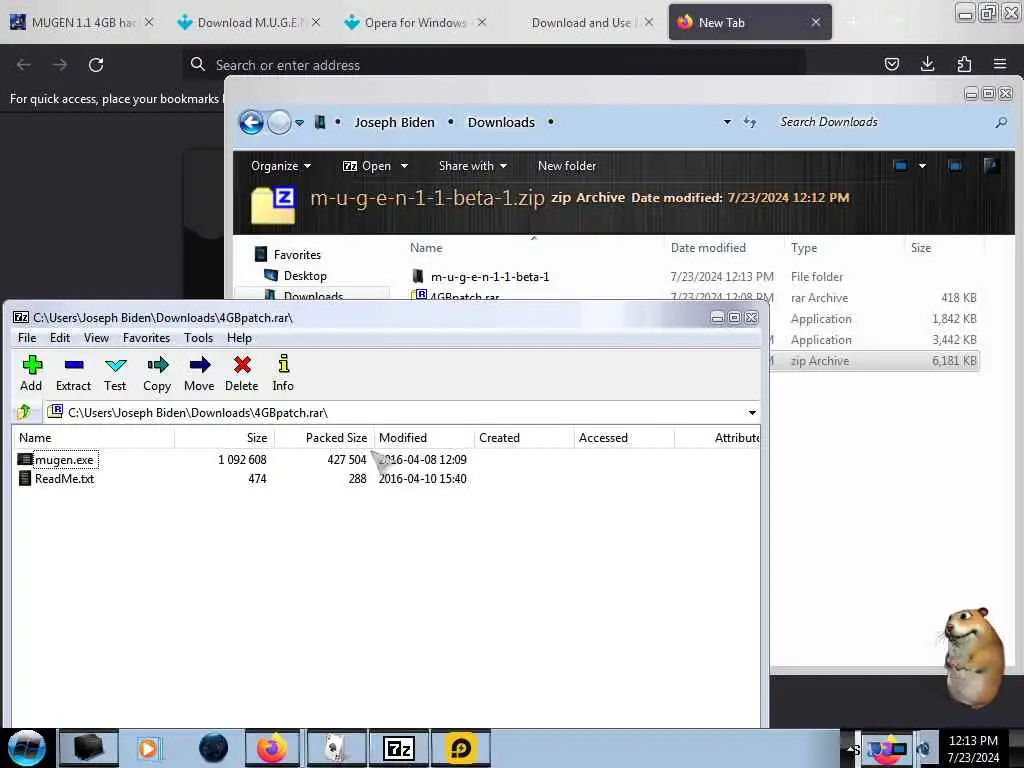
Task: Toggle the preview pane in Explorer
Action: (x=955, y=166)
